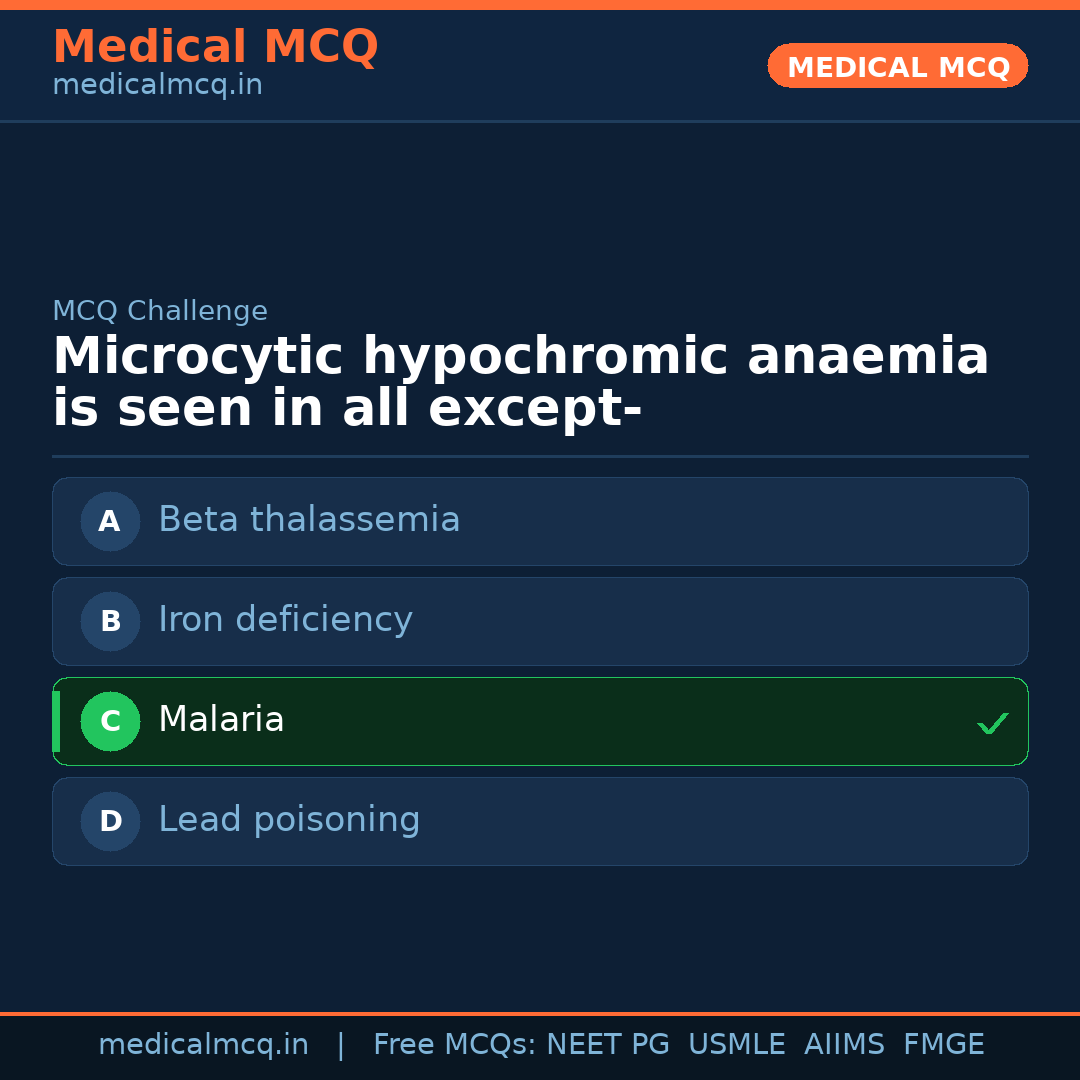Click AIIMS in the footer
Image resolution: width=1080 pixels, height=1080 pixels.
[844, 1045]
